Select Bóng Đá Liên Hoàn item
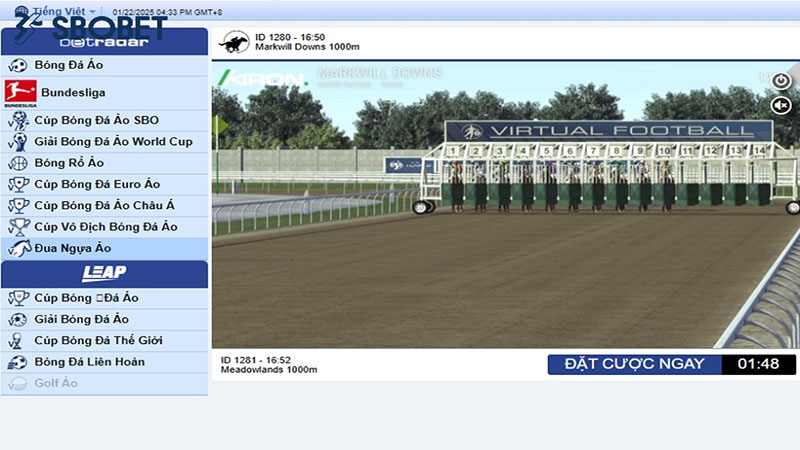Image resolution: width=800 pixels, height=450 pixels. (105, 362)
